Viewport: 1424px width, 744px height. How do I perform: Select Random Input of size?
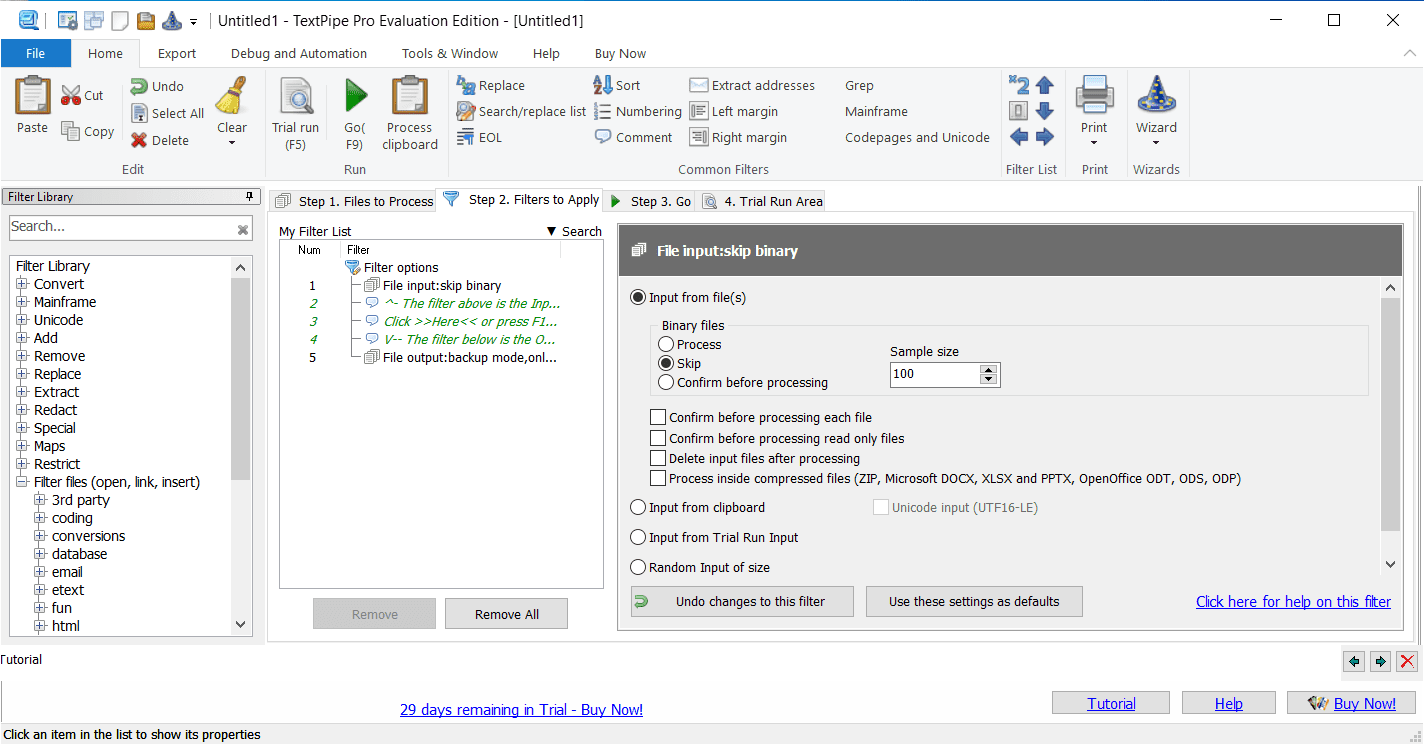[x=638, y=567]
